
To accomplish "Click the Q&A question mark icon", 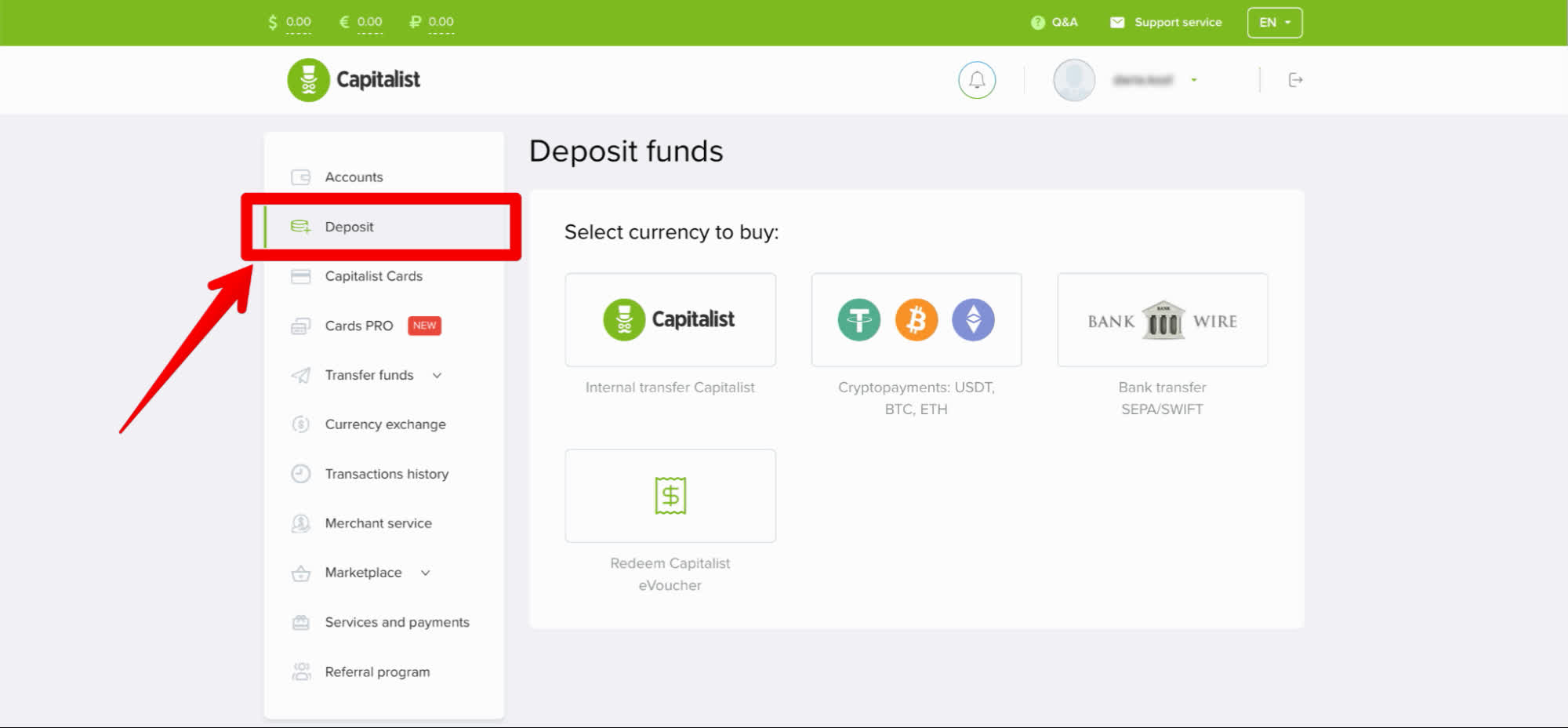I will (1038, 23).
